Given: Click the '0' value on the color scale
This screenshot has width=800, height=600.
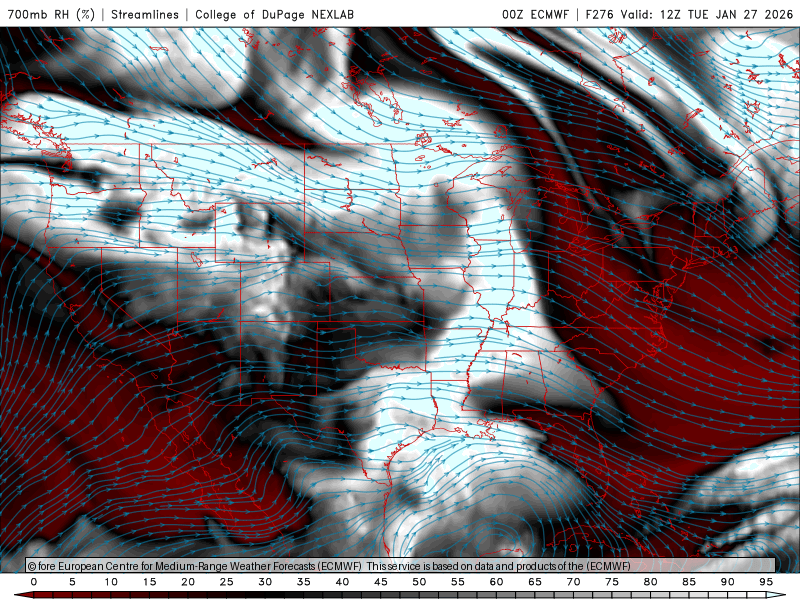Looking at the screenshot, I should 34,582.
